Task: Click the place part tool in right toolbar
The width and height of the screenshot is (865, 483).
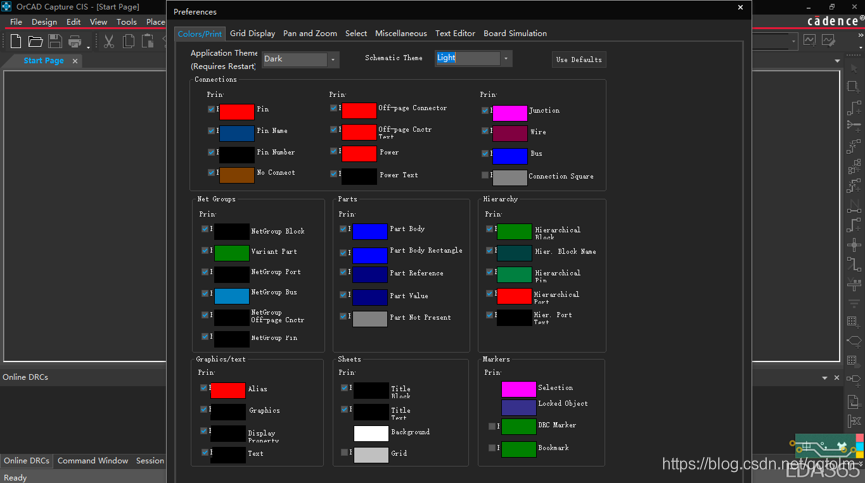Action: point(853,87)
